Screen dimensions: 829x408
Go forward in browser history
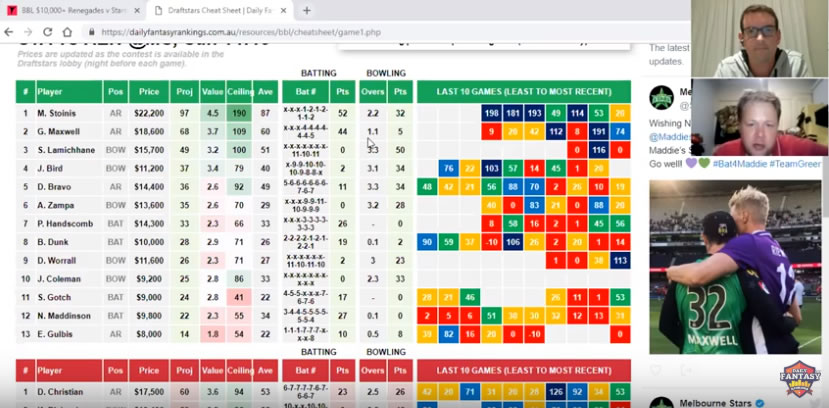pos(27,32)
